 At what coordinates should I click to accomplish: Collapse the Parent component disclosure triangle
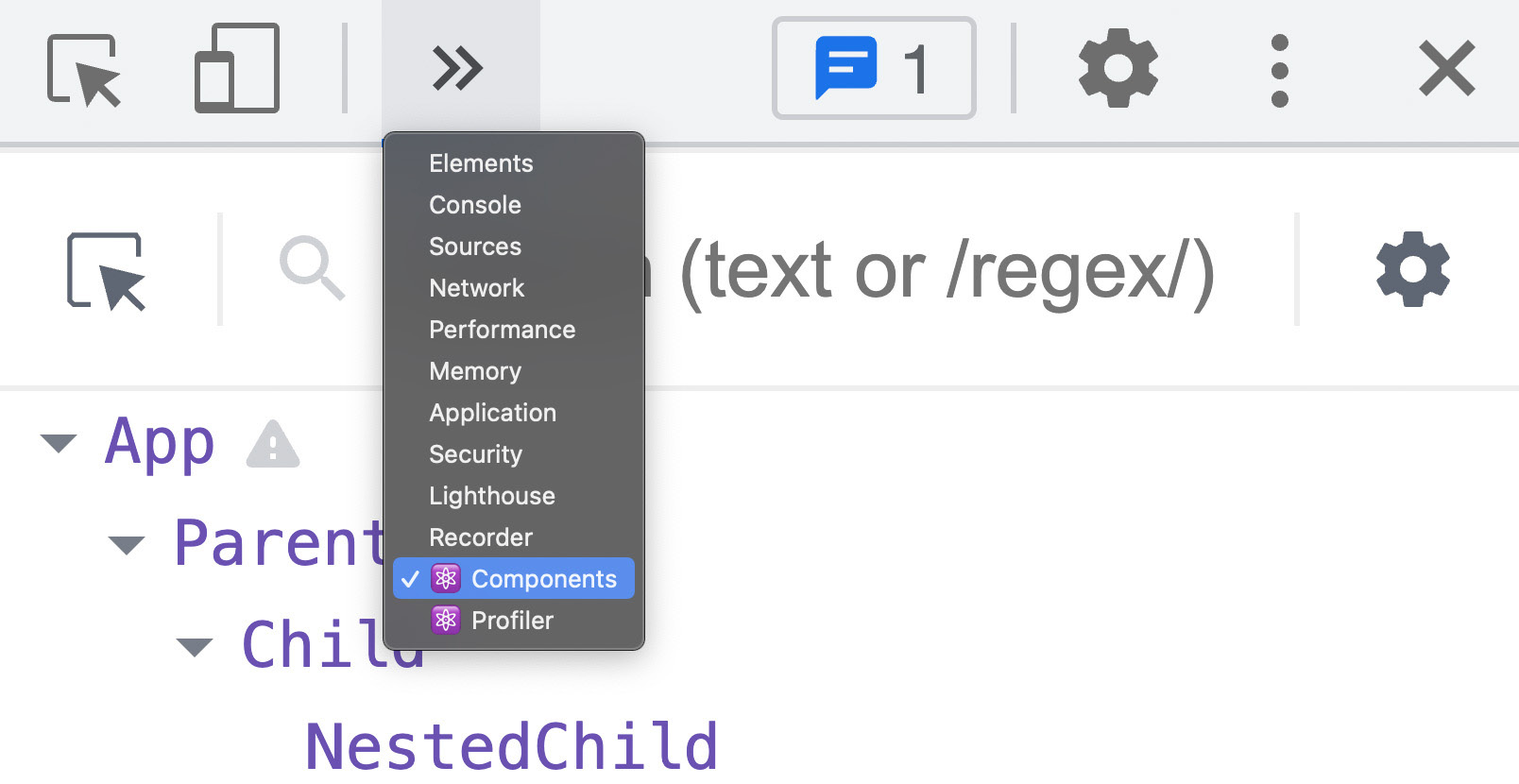(x=127, y=544)
